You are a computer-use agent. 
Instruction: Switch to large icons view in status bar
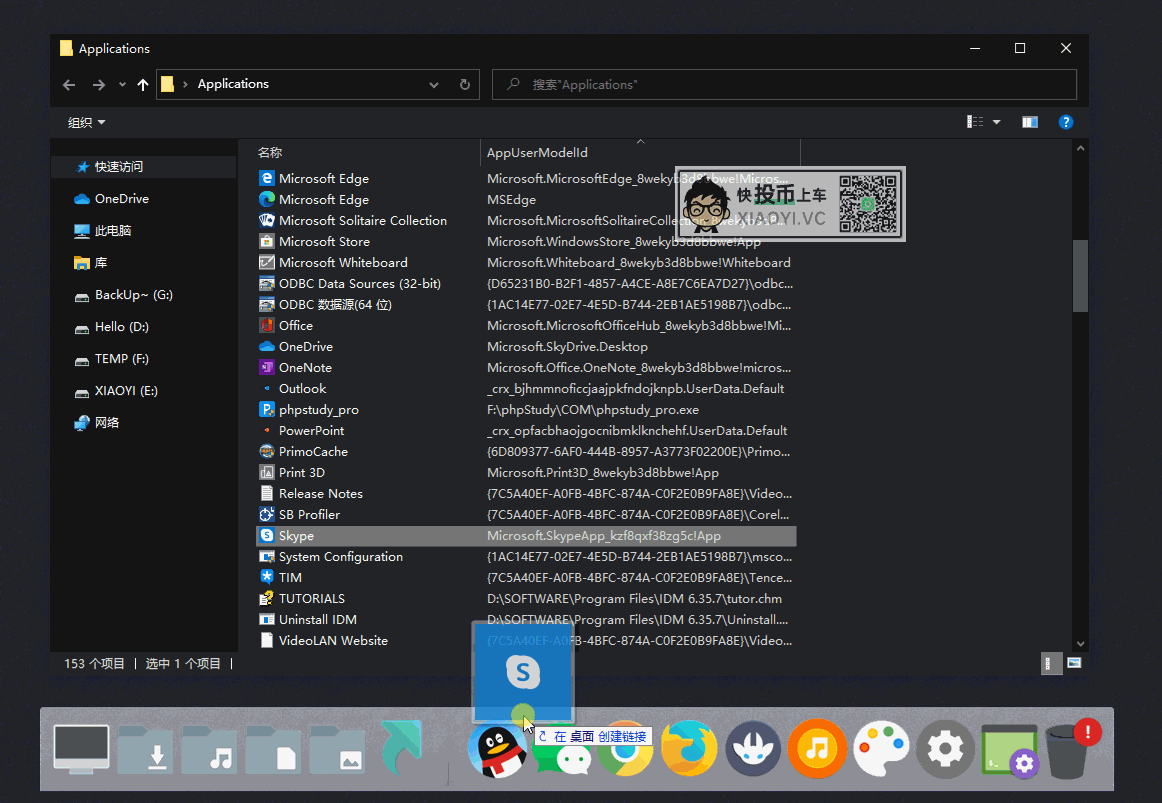click(1074, 663)
